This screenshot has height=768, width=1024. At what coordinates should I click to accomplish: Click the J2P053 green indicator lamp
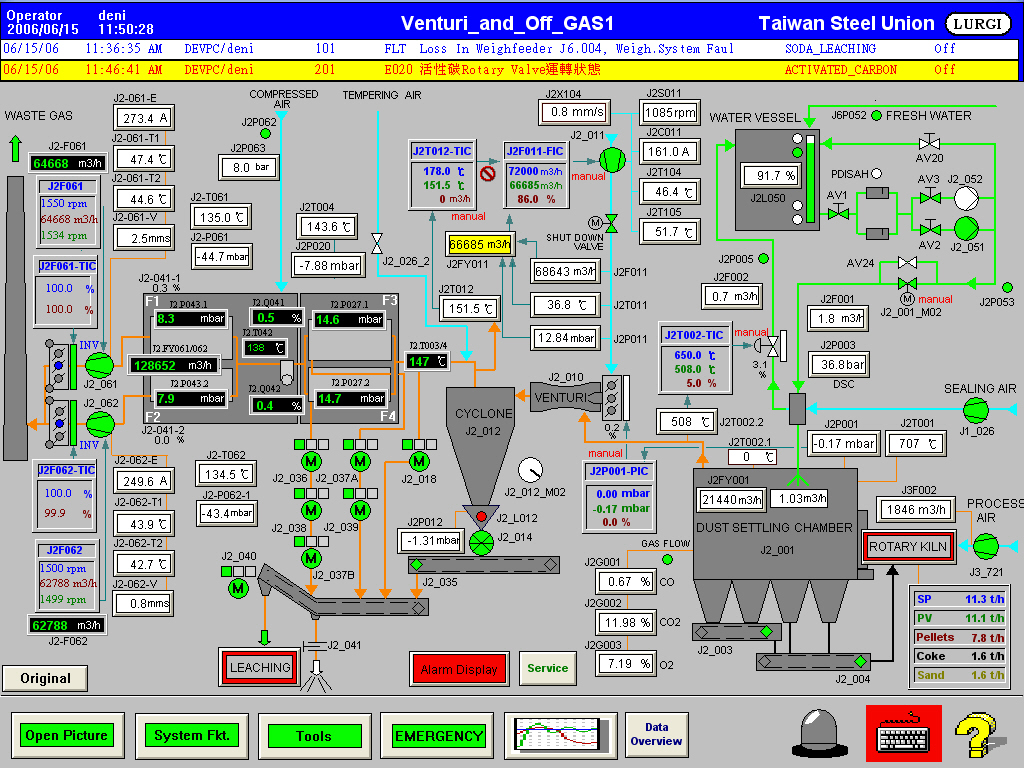(1008, 287)
